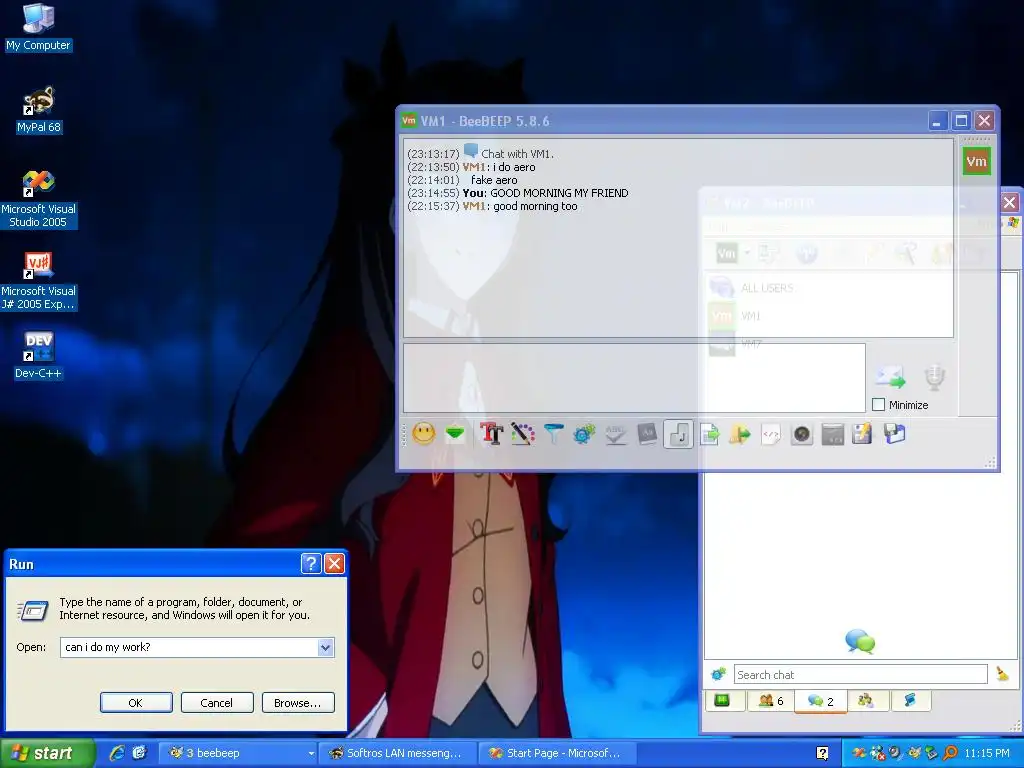Click the dark window icon in chat toolbar
Viewport: 1024px width, 768px height.
point(833,434)
